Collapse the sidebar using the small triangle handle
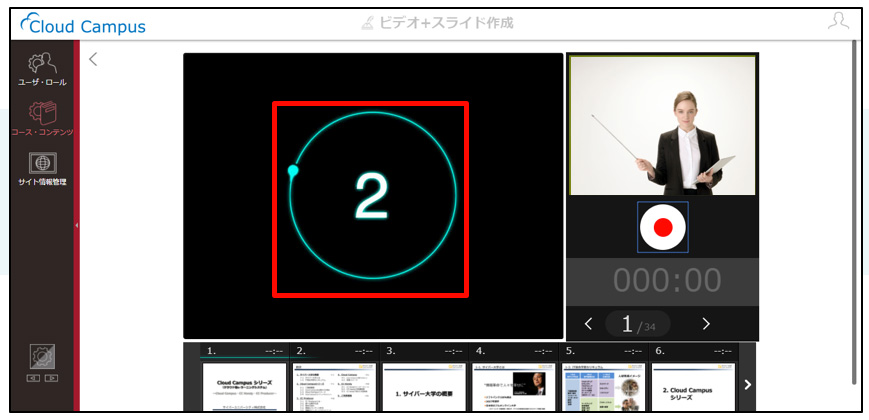The image size is (869, 420). (76, 226)
